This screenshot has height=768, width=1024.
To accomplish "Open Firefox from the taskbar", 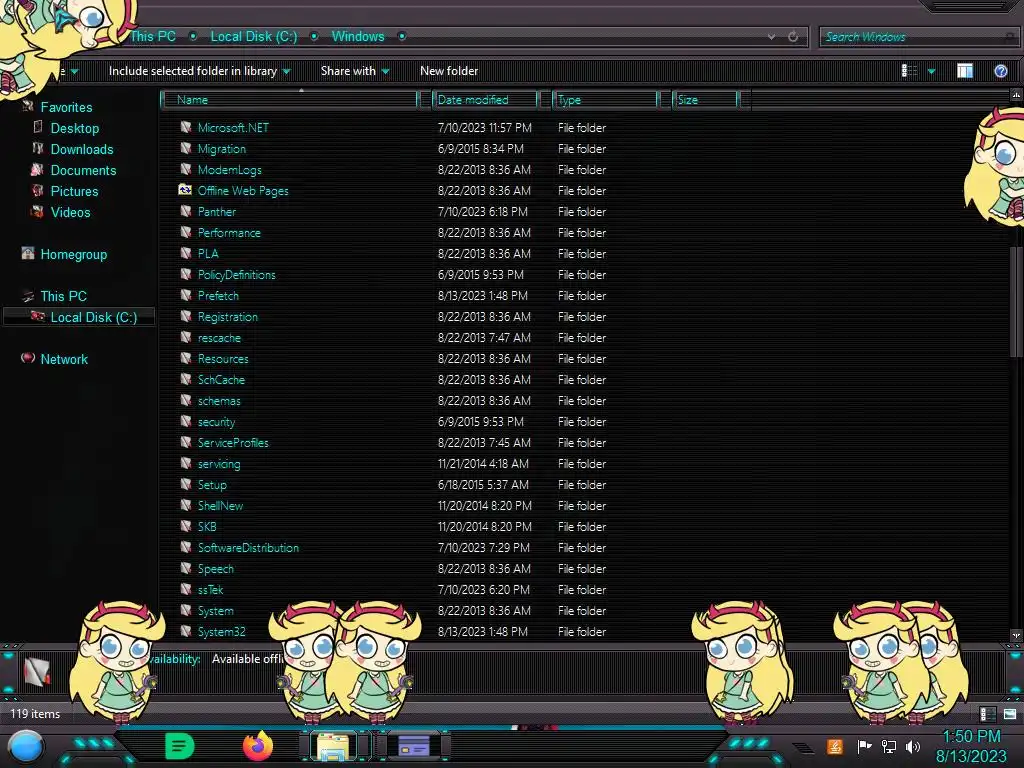I will (257, 746).
